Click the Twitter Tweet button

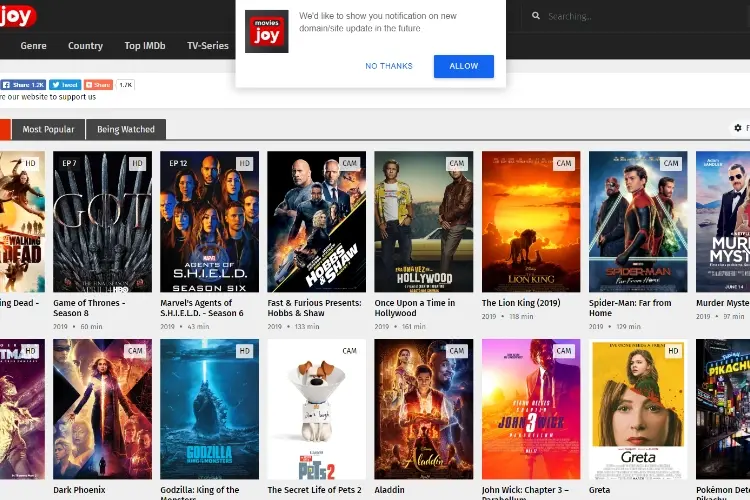pos(65,85)
